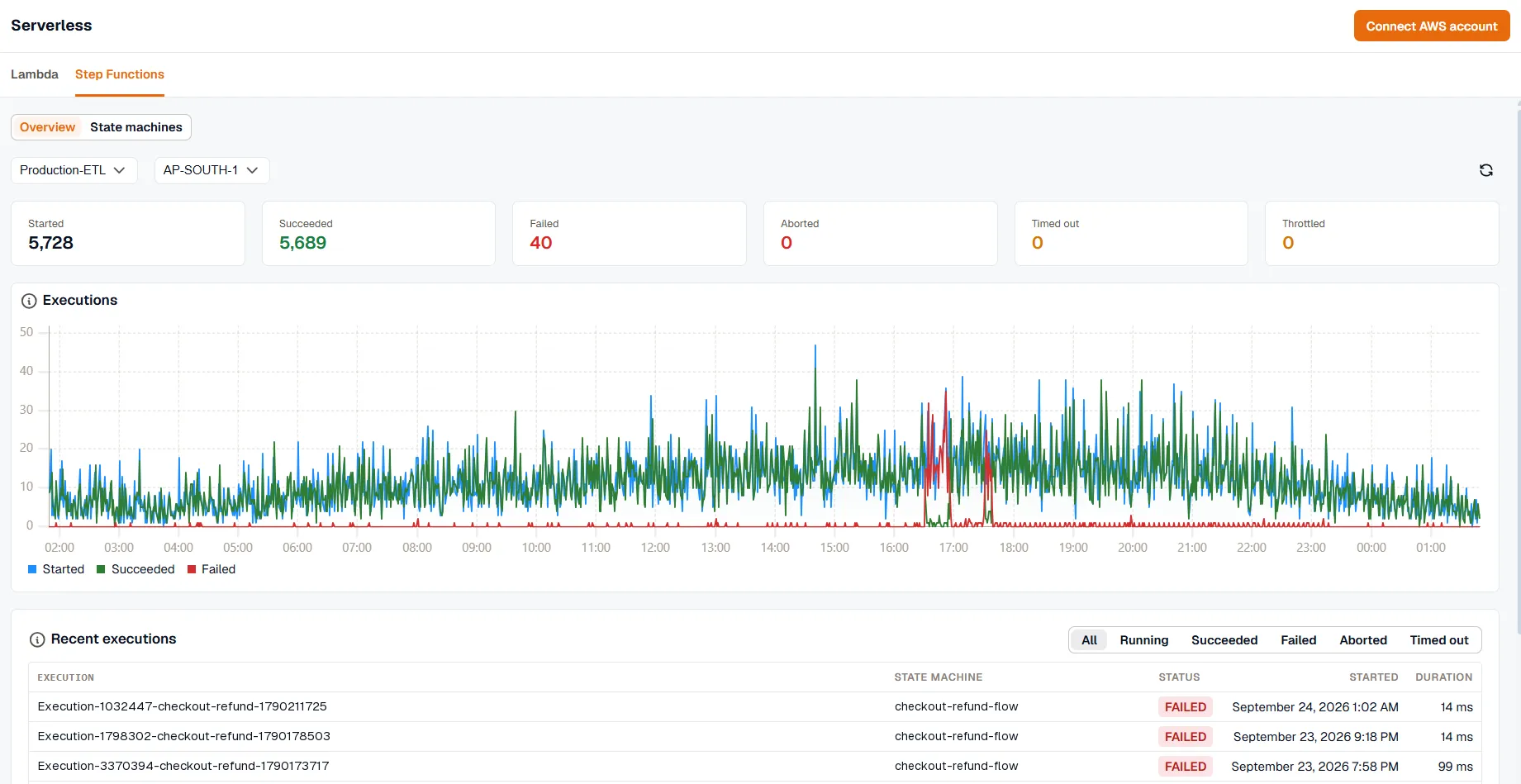Click Connect AWS account button

(1432, 26)
